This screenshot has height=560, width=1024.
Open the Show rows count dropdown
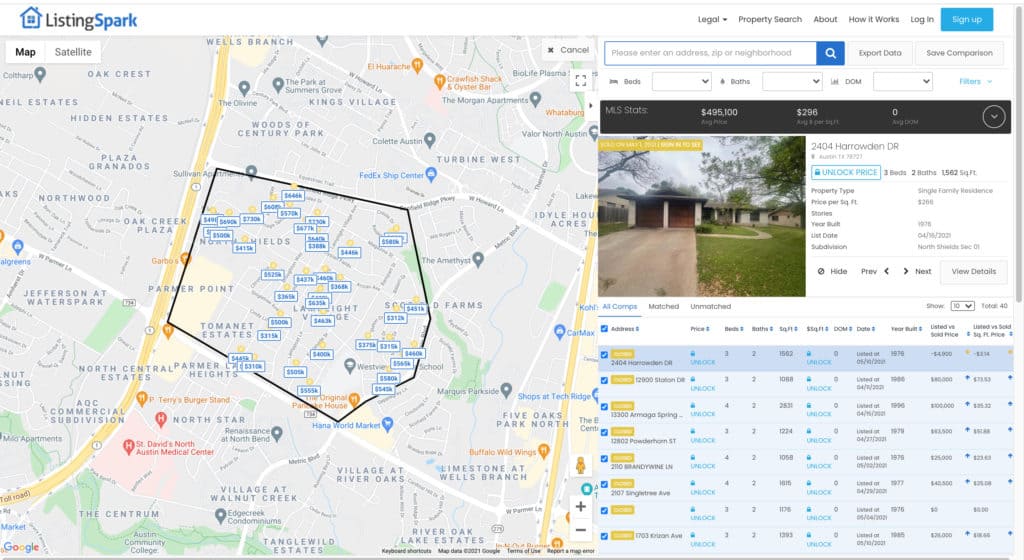tap(962, 306)
